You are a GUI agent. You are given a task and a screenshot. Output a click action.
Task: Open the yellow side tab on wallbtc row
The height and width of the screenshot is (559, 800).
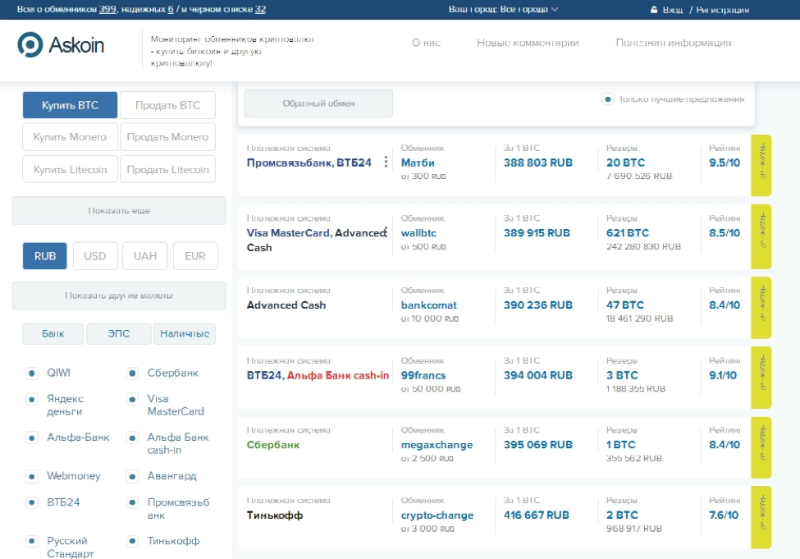761,236
